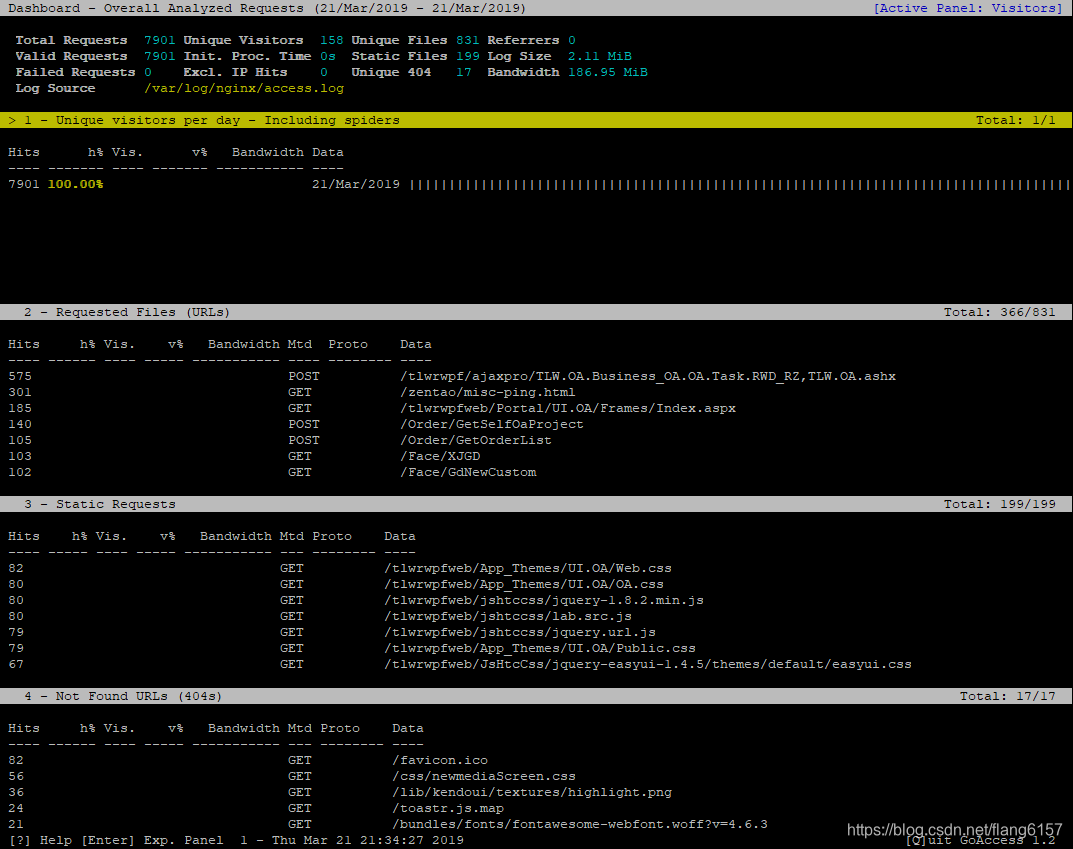Select the lab.src.js static row
The image size is (1073, 849).
pyautogui.click(x=320, y=616)
